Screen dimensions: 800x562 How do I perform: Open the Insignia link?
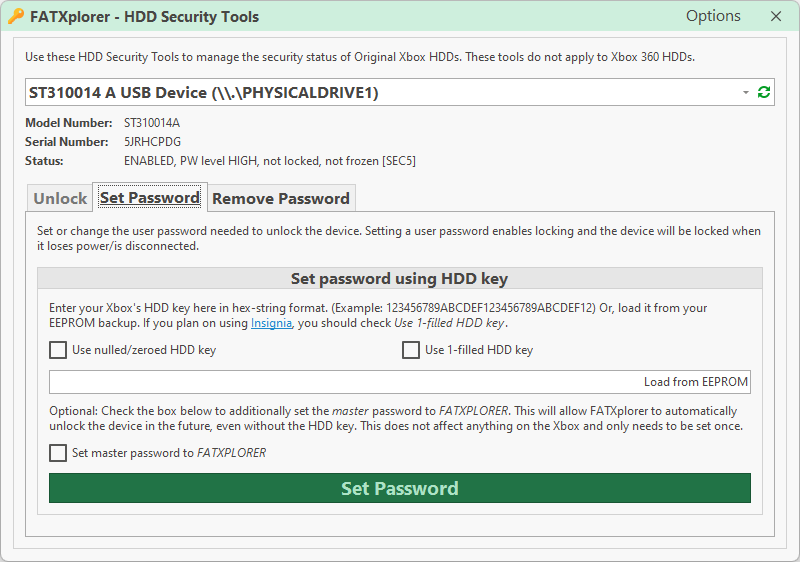(x=271, y=323)
